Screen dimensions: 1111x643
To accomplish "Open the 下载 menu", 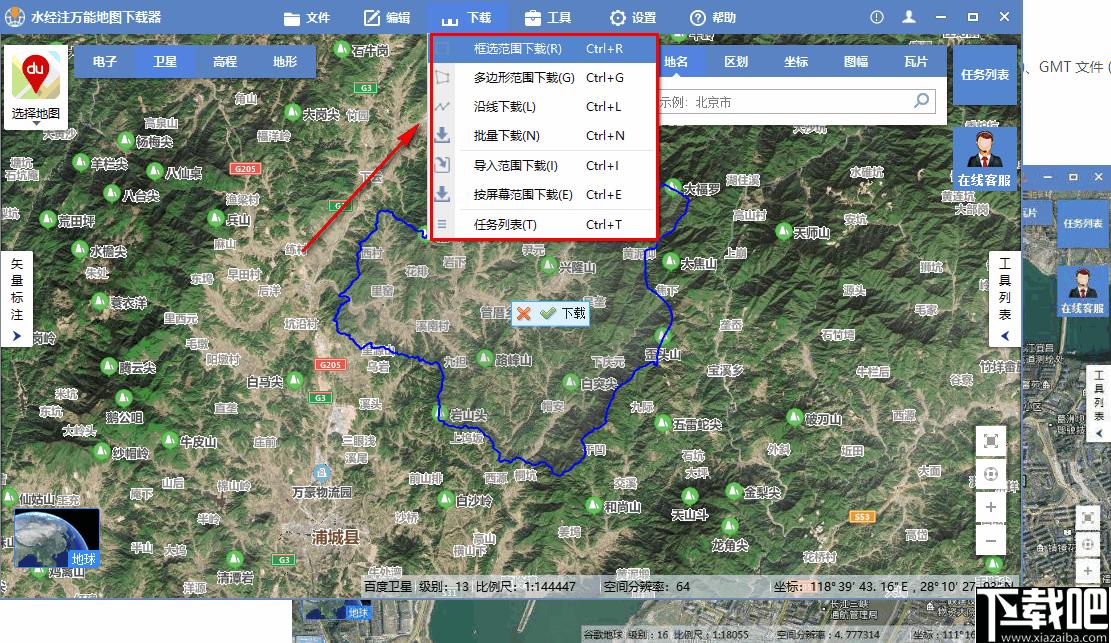I will [x=467, y=18].
